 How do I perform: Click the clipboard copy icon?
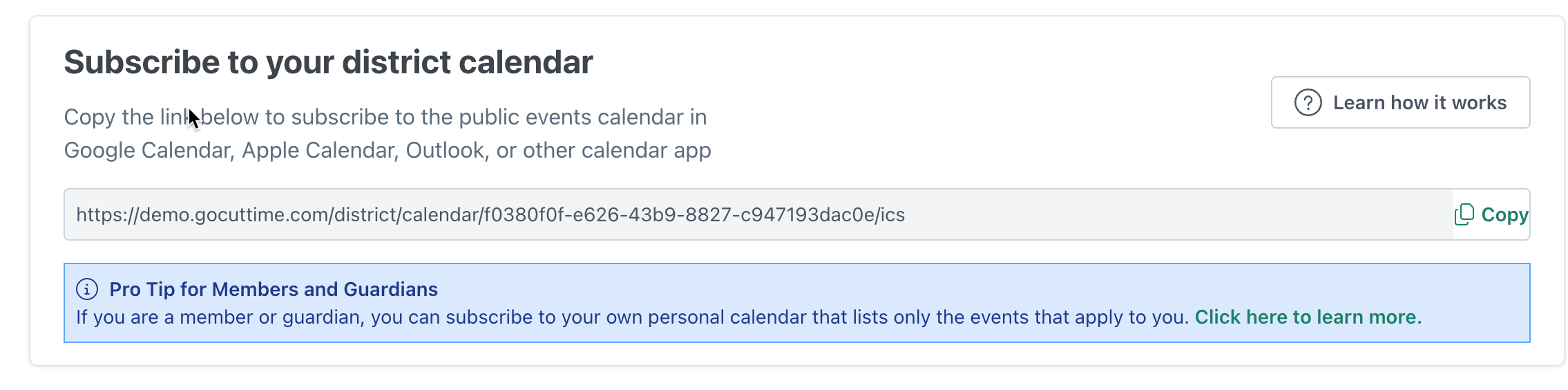coord(1464,214)
